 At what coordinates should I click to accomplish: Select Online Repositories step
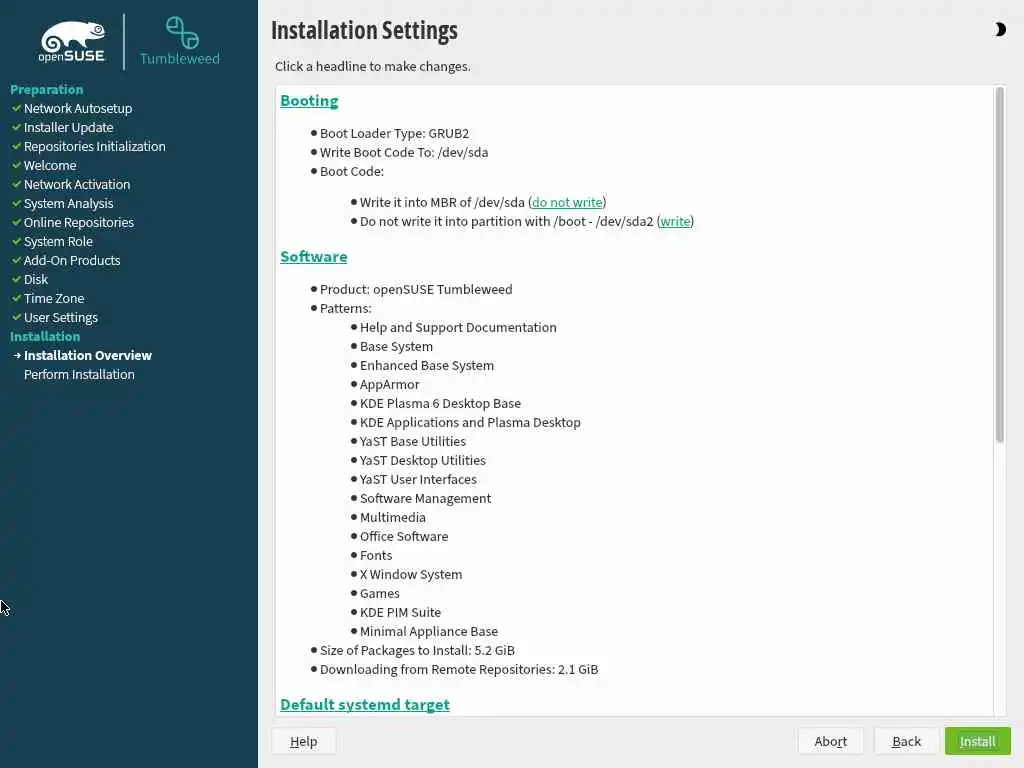click(x=79, y=222)
